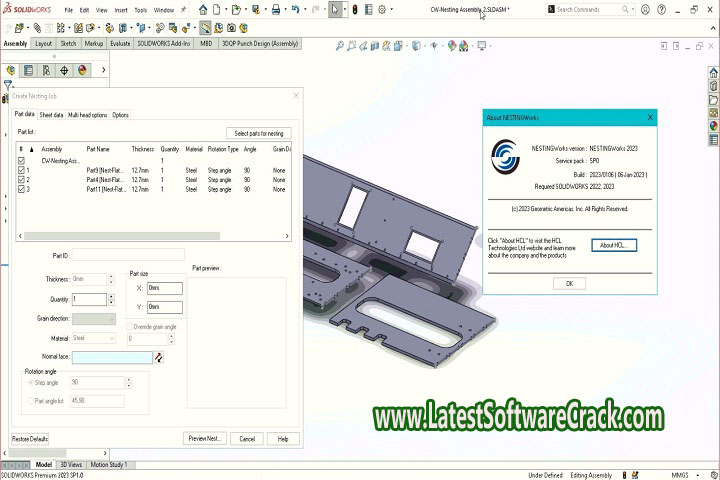Click the Part size X input field
Viewport: 720px width, 480px height.
pyautogui.click(x=165, y=288)
